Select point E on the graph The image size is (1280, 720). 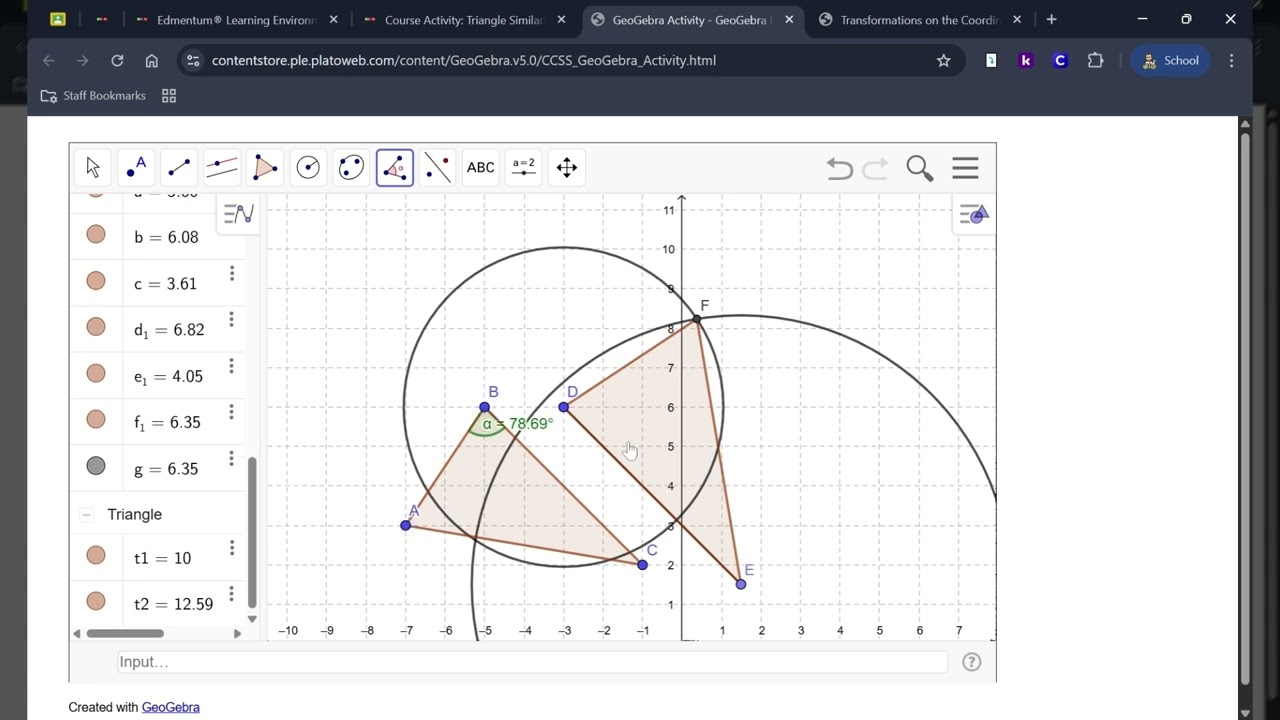coord(741,584)
